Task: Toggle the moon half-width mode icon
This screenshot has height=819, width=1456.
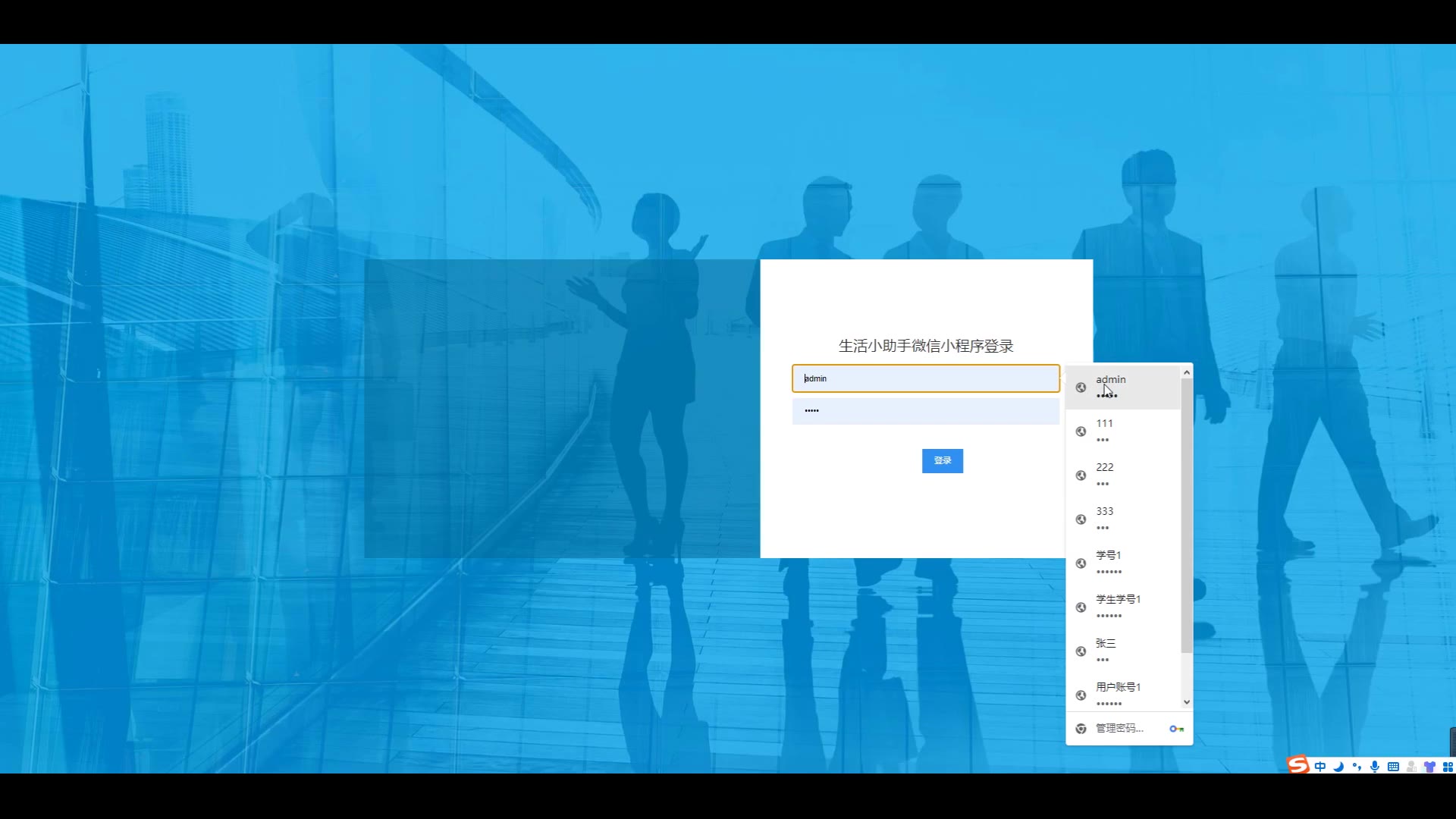Action: pos(1338,767)
